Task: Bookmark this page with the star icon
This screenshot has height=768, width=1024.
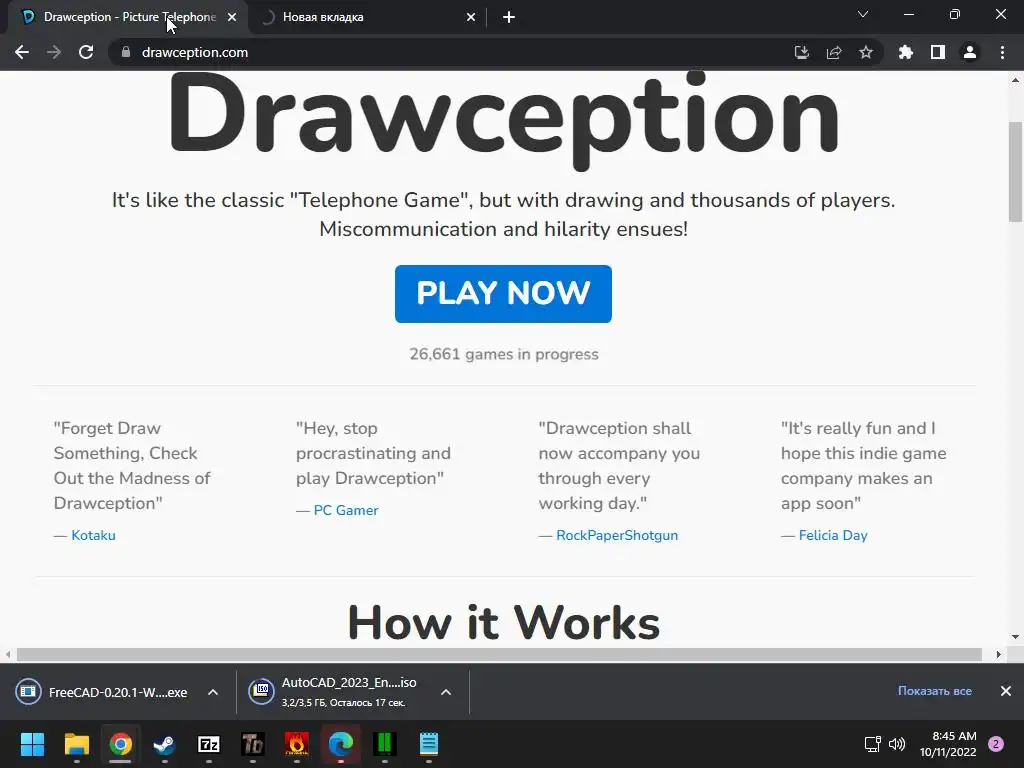Action: coord(866,52)
